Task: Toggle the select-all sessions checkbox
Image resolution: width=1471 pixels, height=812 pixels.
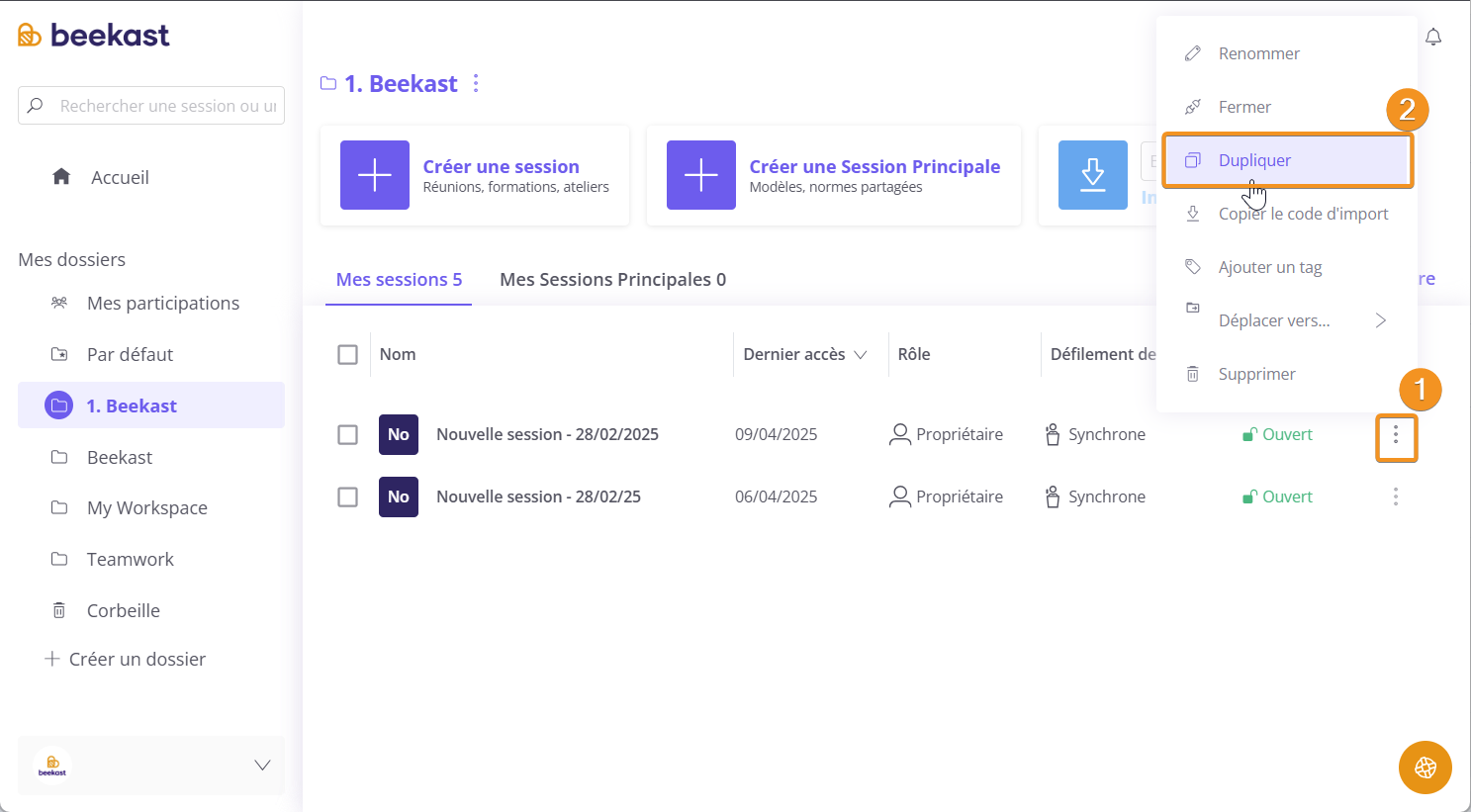Action: point(347,354)
